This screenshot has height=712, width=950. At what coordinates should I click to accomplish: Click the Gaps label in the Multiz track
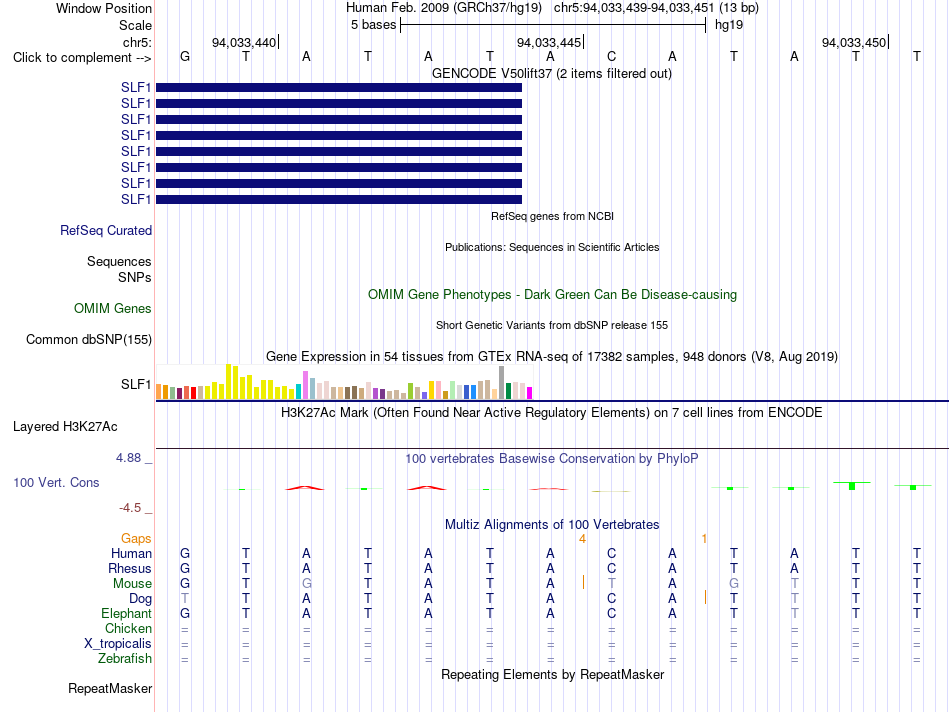pos(136,539)
